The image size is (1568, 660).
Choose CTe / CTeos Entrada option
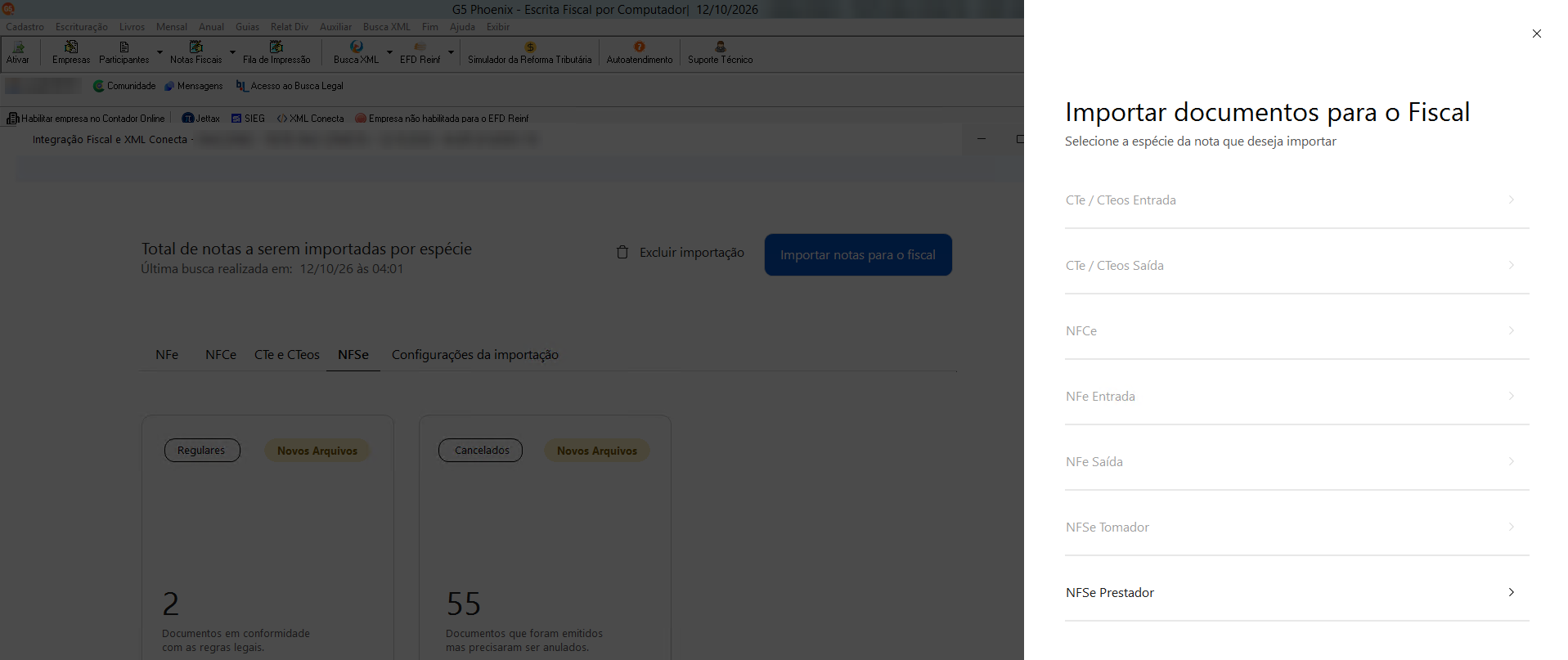click(x=1297, y=200)
